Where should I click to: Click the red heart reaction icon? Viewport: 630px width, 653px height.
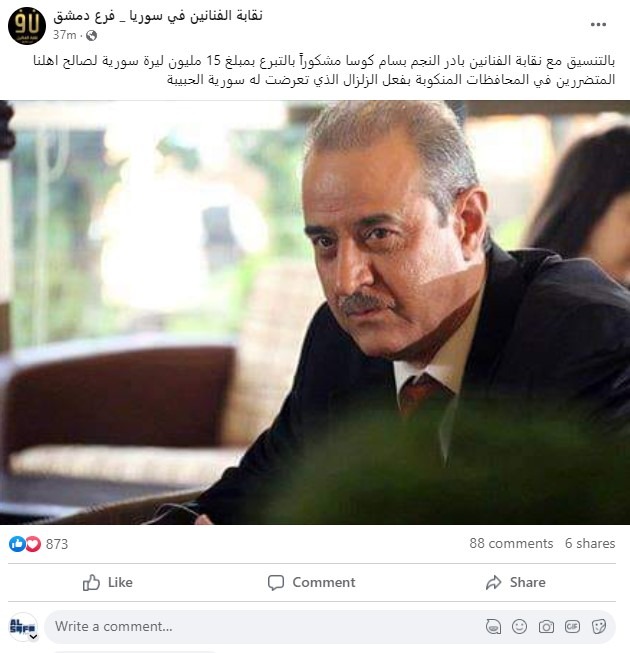(33, 544)
